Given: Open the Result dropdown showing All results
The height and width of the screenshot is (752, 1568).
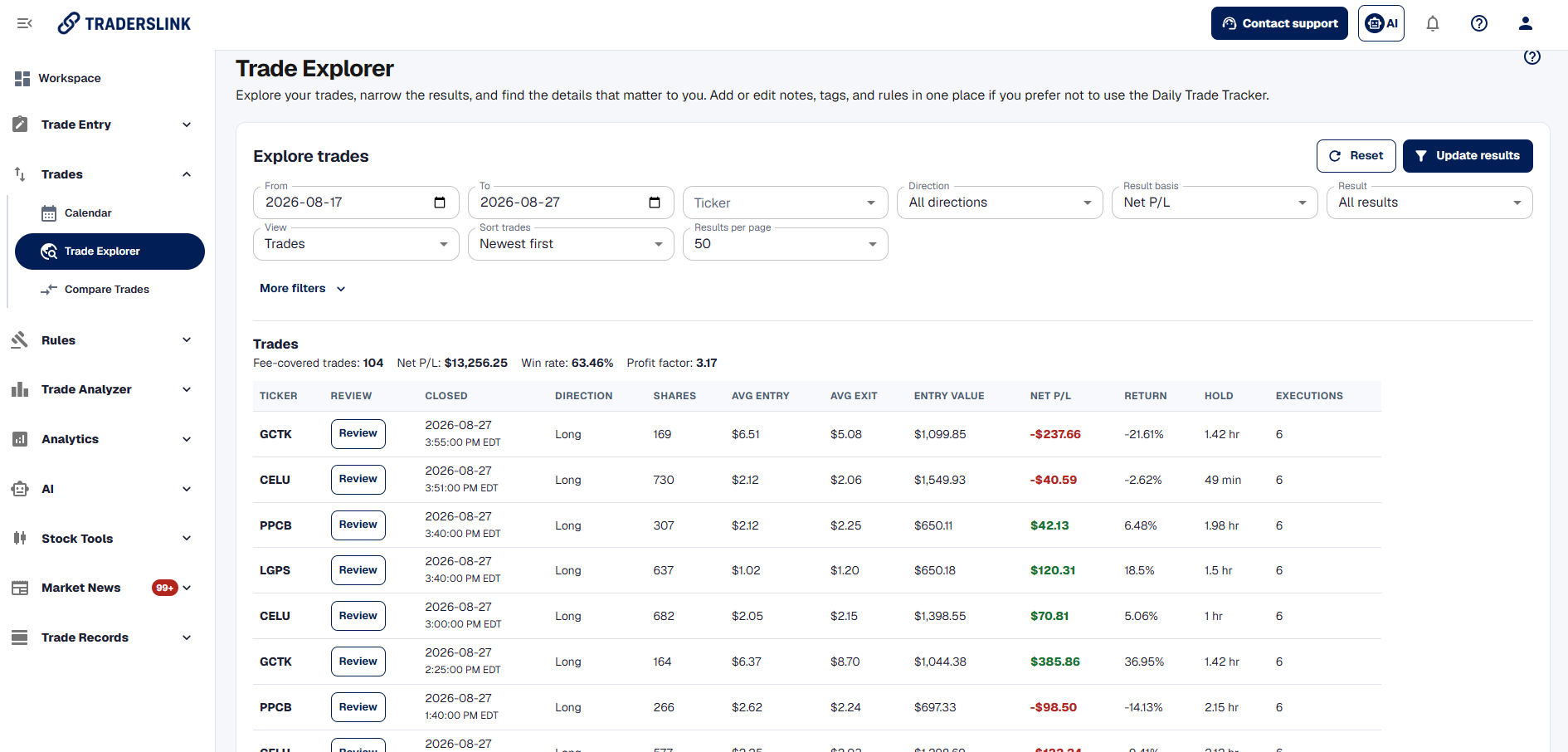Looking at the screenshot, I should 1429,203.
